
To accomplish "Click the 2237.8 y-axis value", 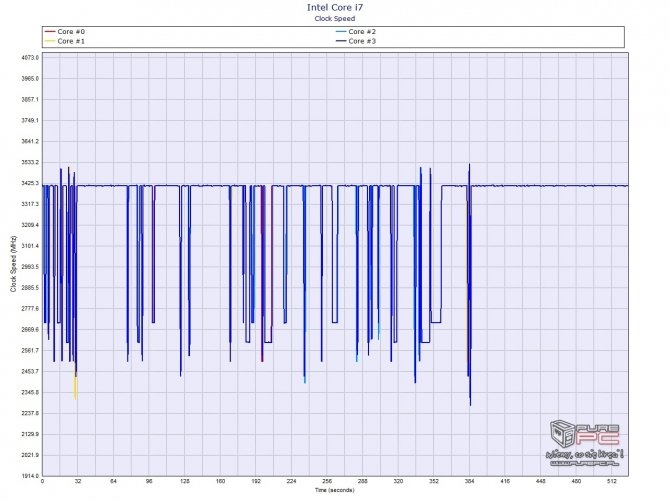I will pos(30,414).
